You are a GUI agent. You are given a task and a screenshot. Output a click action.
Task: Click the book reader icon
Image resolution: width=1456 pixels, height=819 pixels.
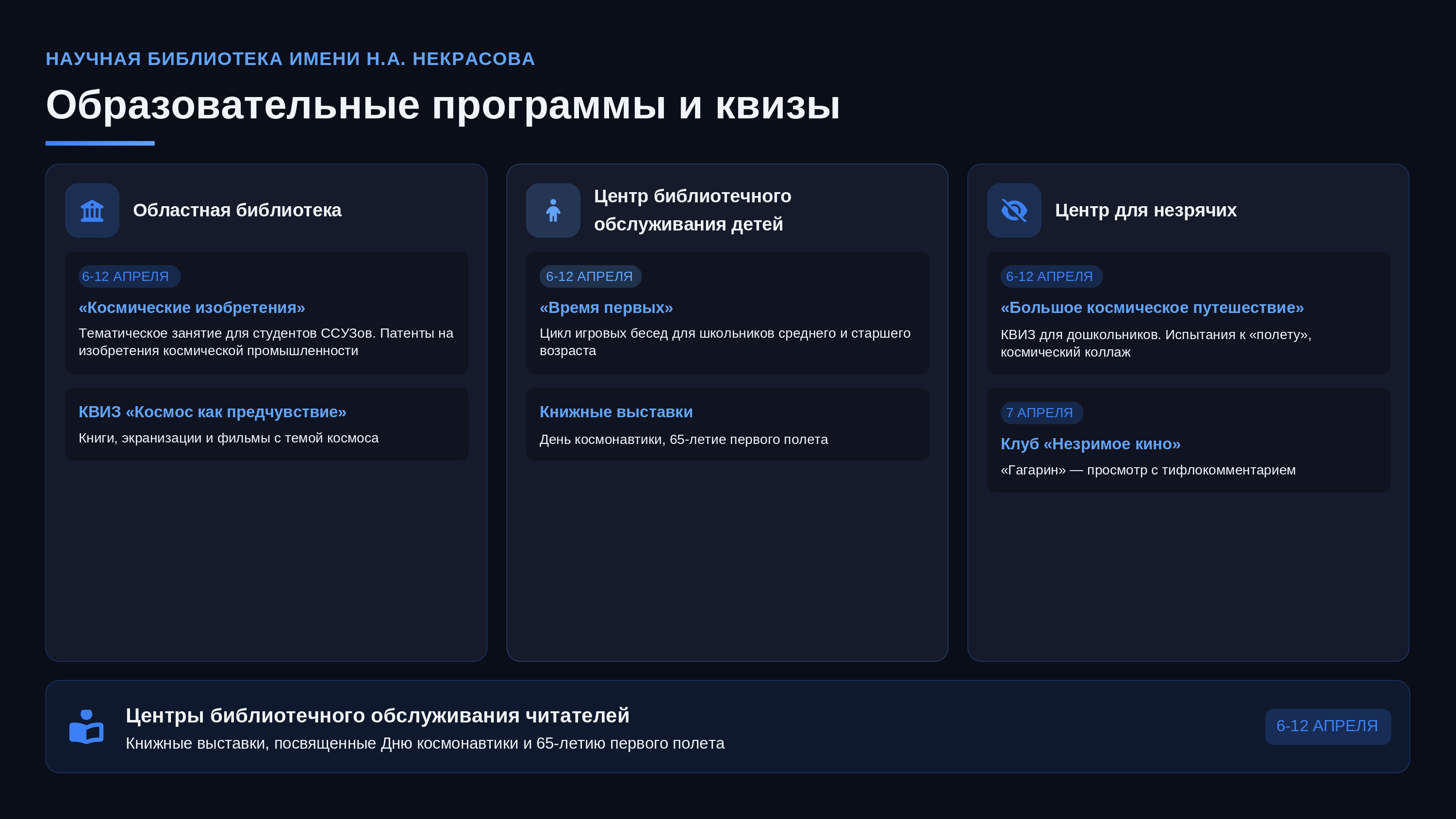click(86, 726)
